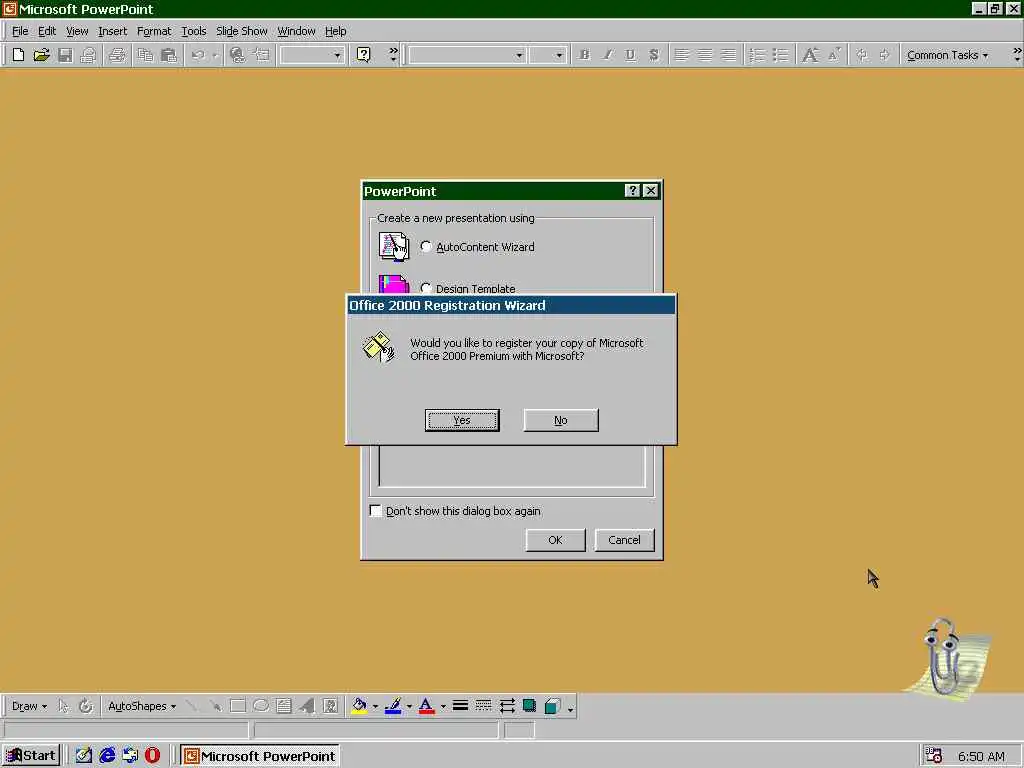The width and height of the screenshot is (1024, 768).
Task: Select the Design Template radio button
Action: [426, 287]
